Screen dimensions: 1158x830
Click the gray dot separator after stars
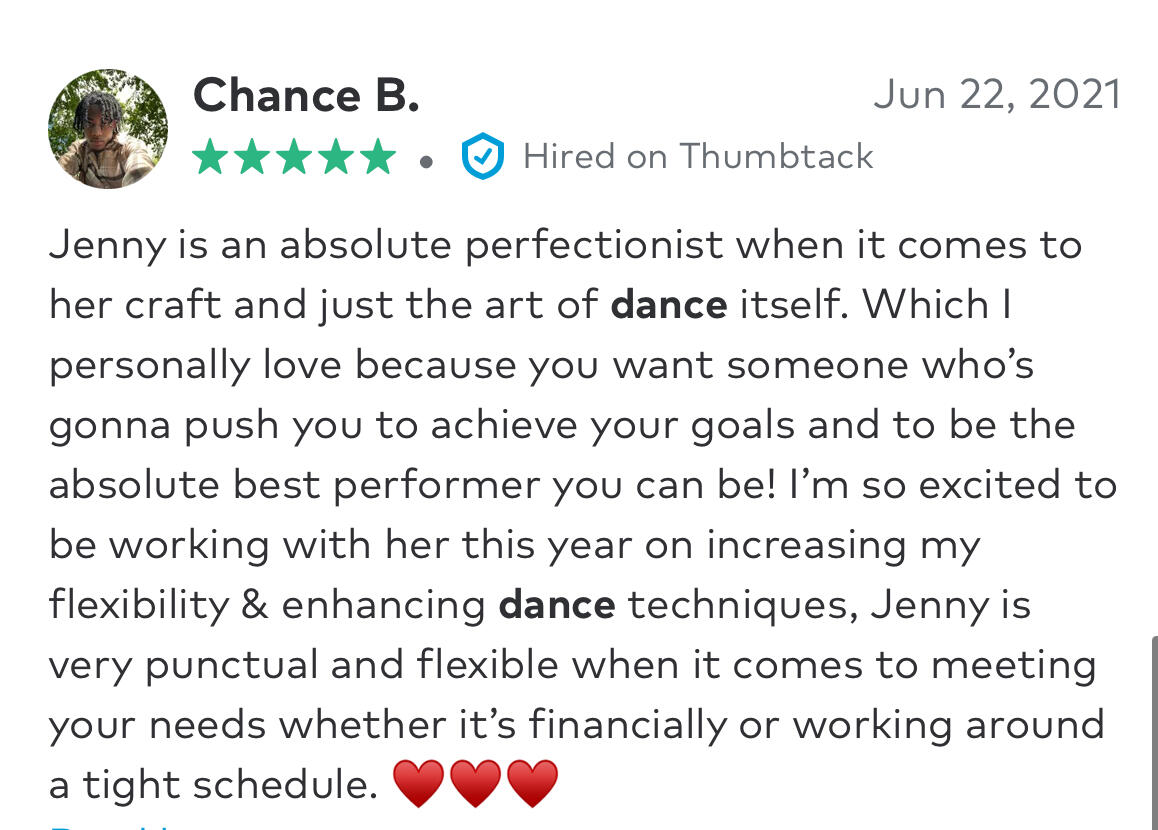pyautogui.click(x=427, y=160)
